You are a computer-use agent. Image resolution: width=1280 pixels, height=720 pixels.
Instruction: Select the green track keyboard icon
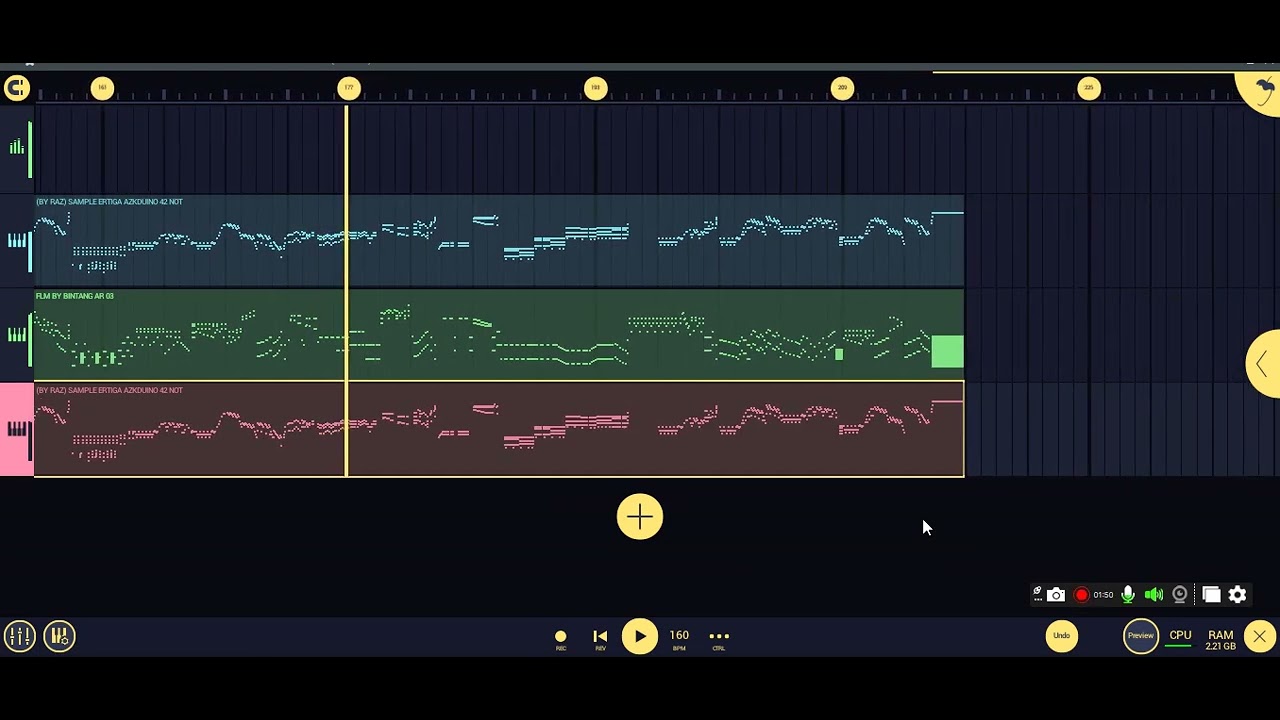(x=16, y=335)
